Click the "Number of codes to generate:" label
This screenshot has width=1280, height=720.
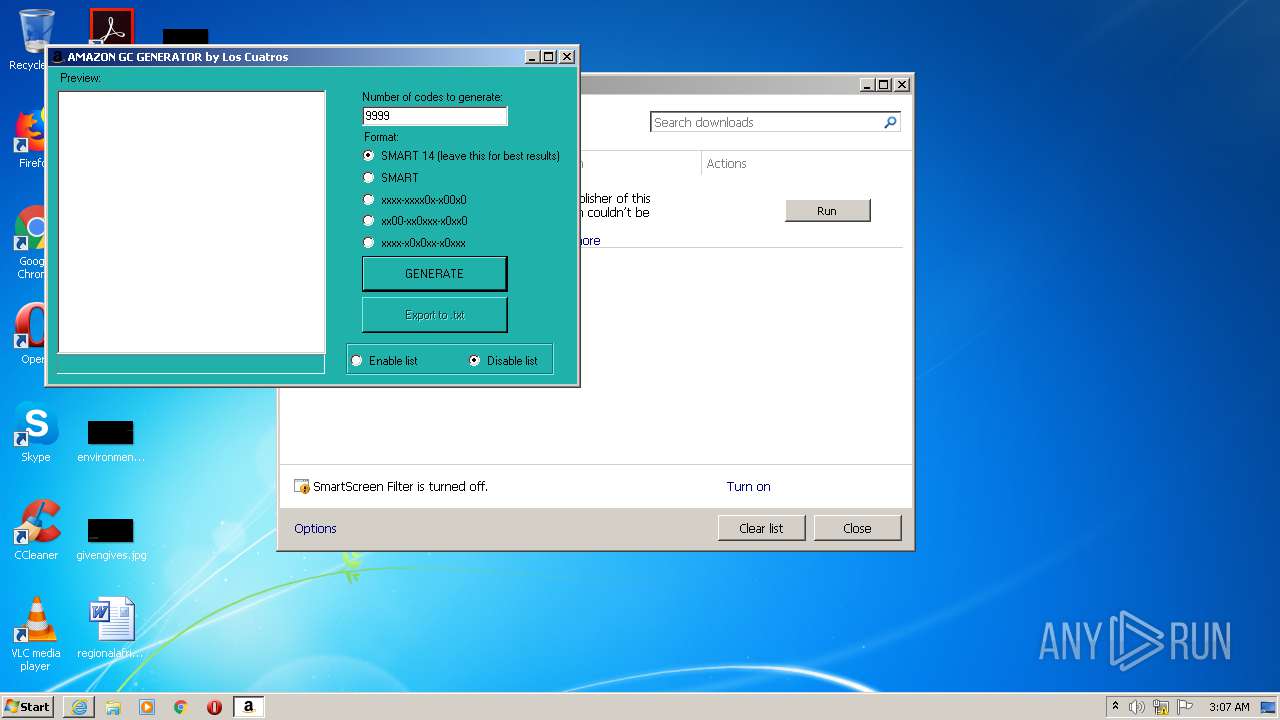[432, 97]
